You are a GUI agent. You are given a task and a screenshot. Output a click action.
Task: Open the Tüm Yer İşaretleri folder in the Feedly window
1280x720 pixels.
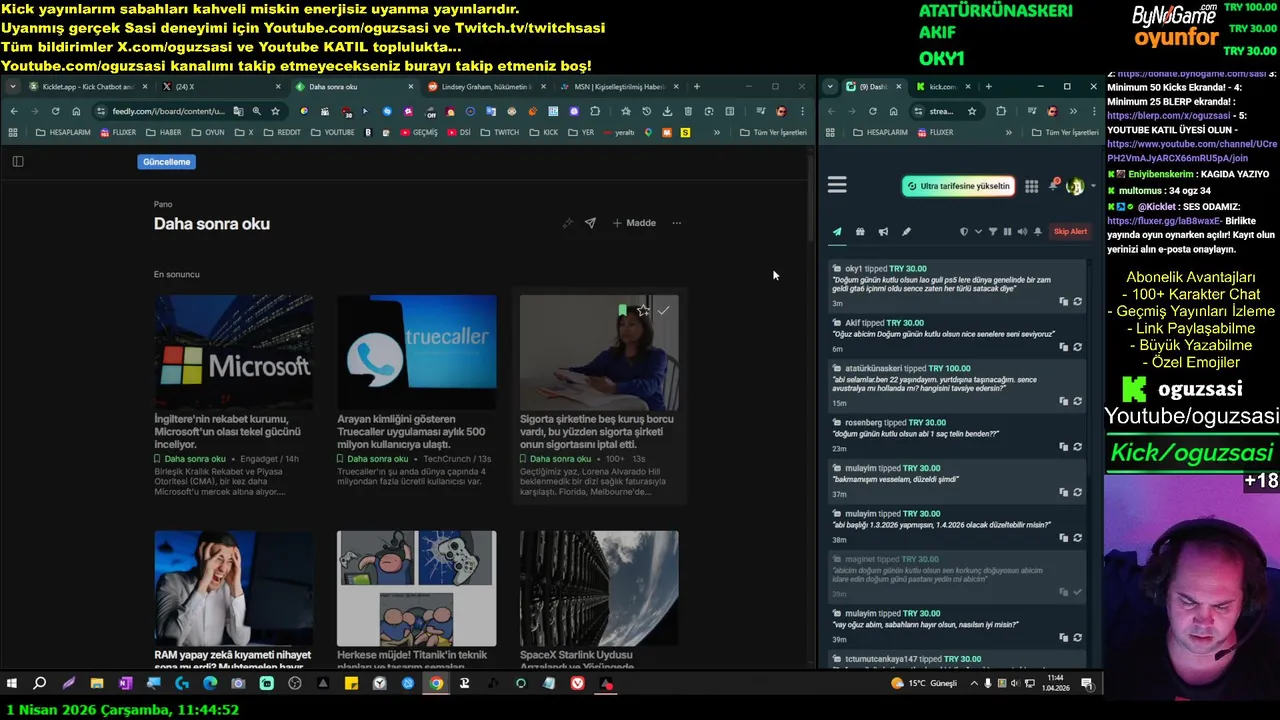[x=773, y=132]
